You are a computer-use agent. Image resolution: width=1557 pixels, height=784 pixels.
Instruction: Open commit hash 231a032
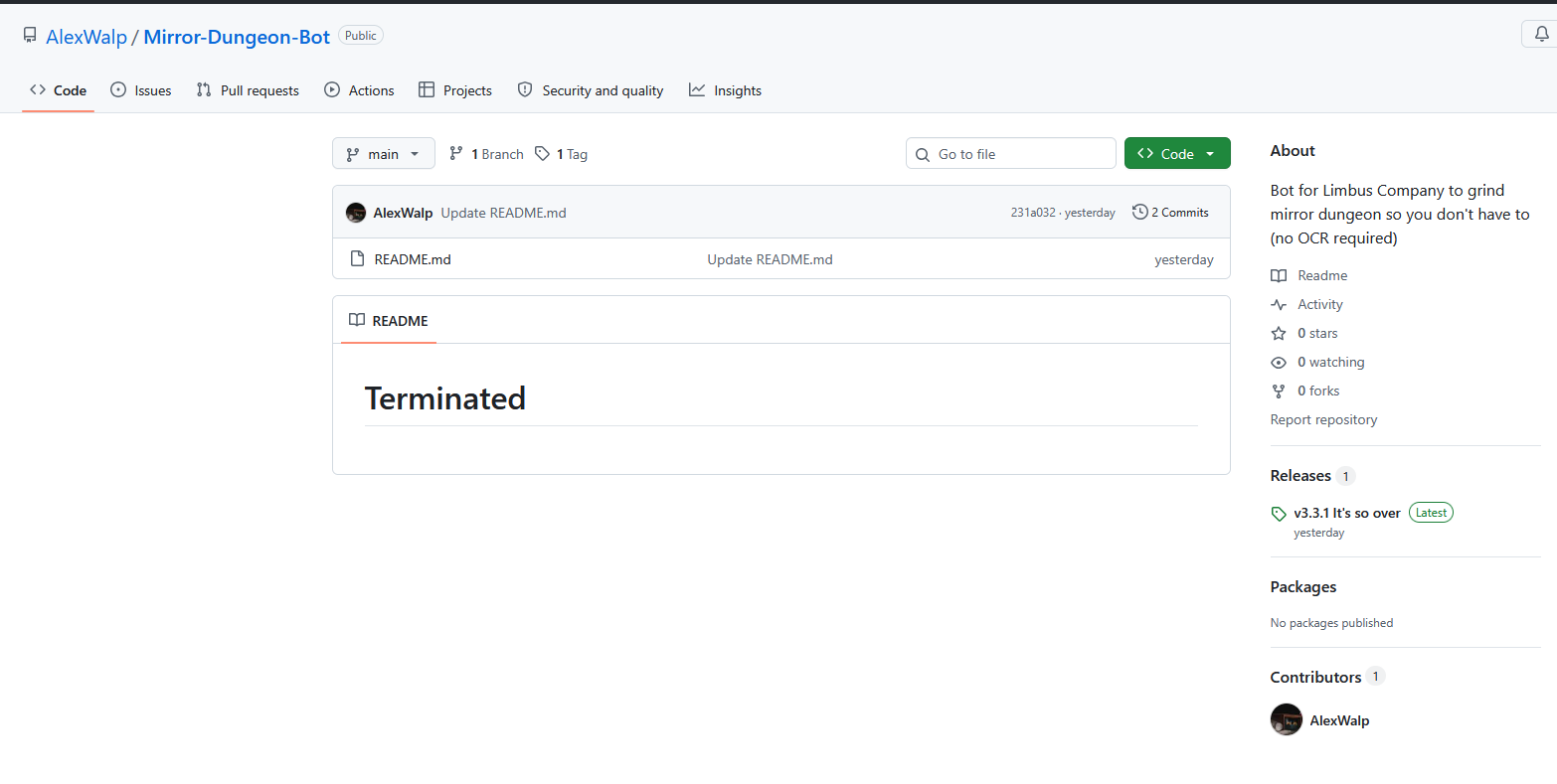(1033, 213)
